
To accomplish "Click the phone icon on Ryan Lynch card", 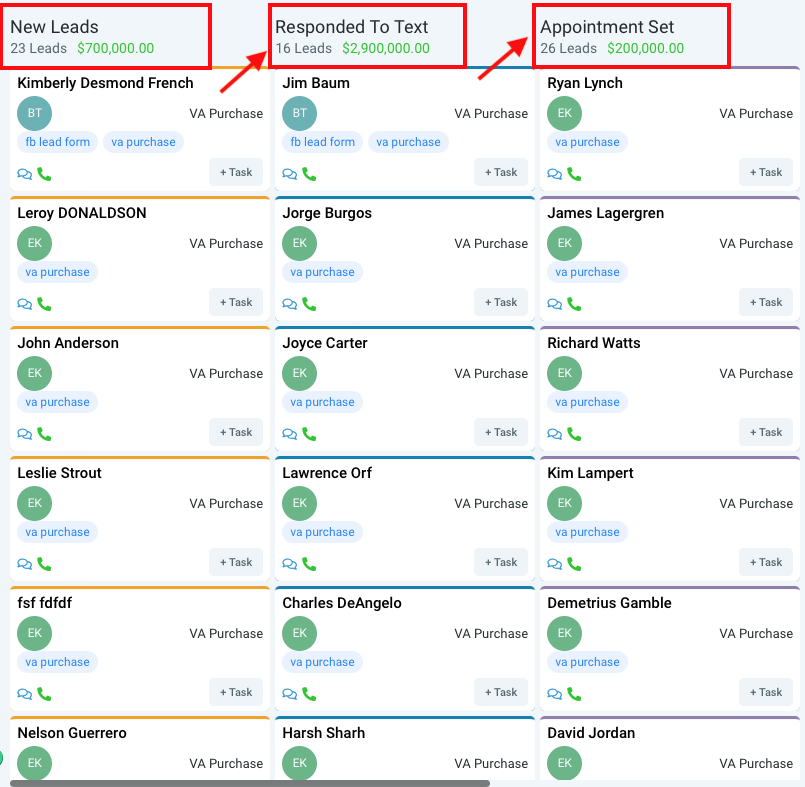I will point(574,174).
